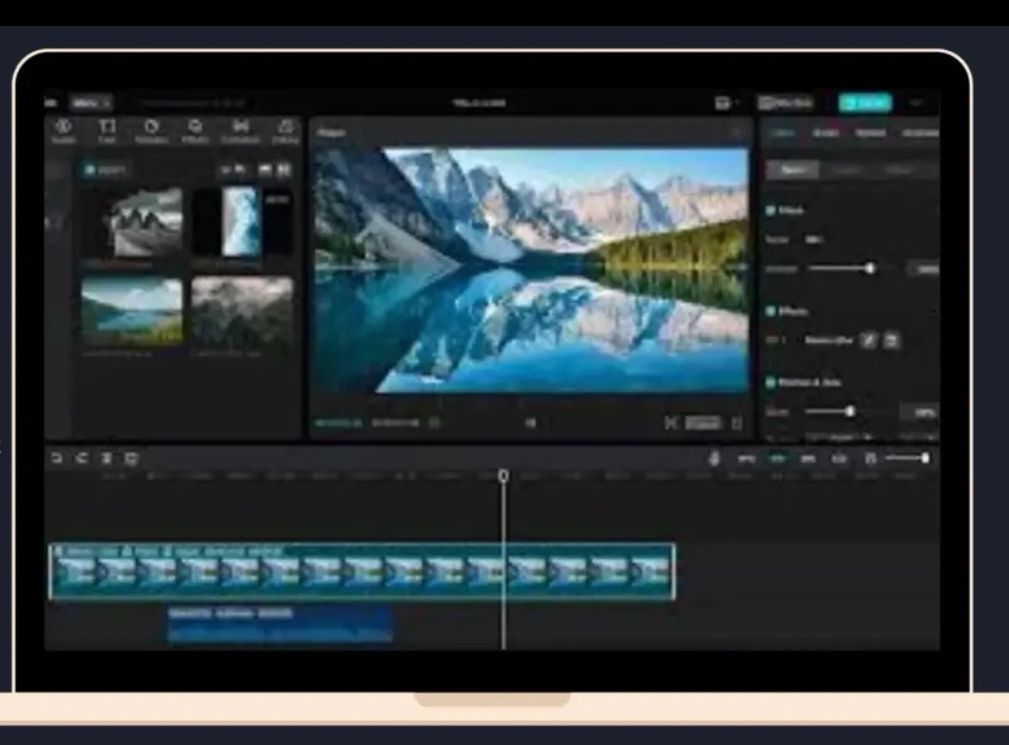
Task: Click the Opacity slider handle
Action: coord(870,268)
